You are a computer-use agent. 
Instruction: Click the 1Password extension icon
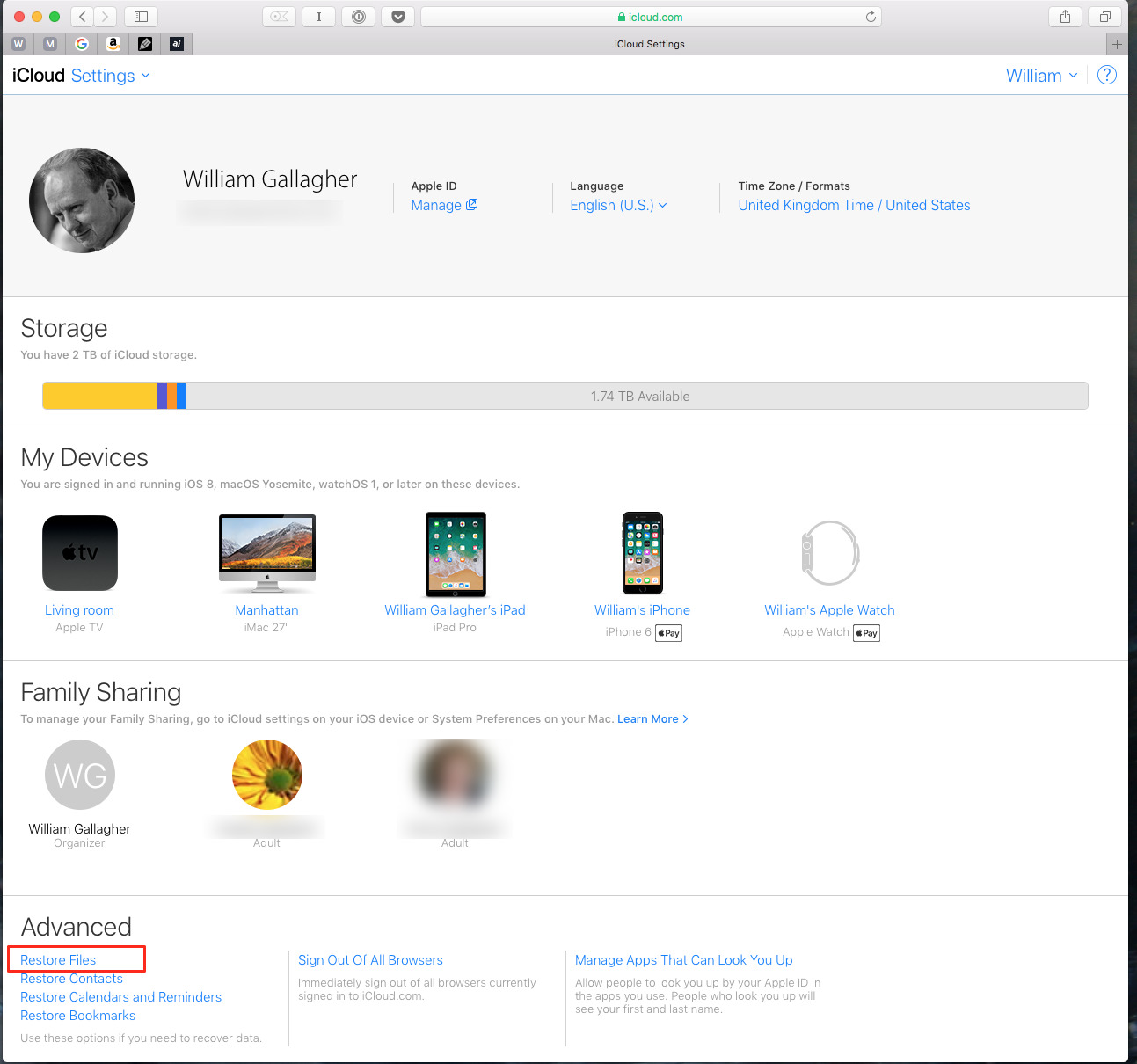359,17
